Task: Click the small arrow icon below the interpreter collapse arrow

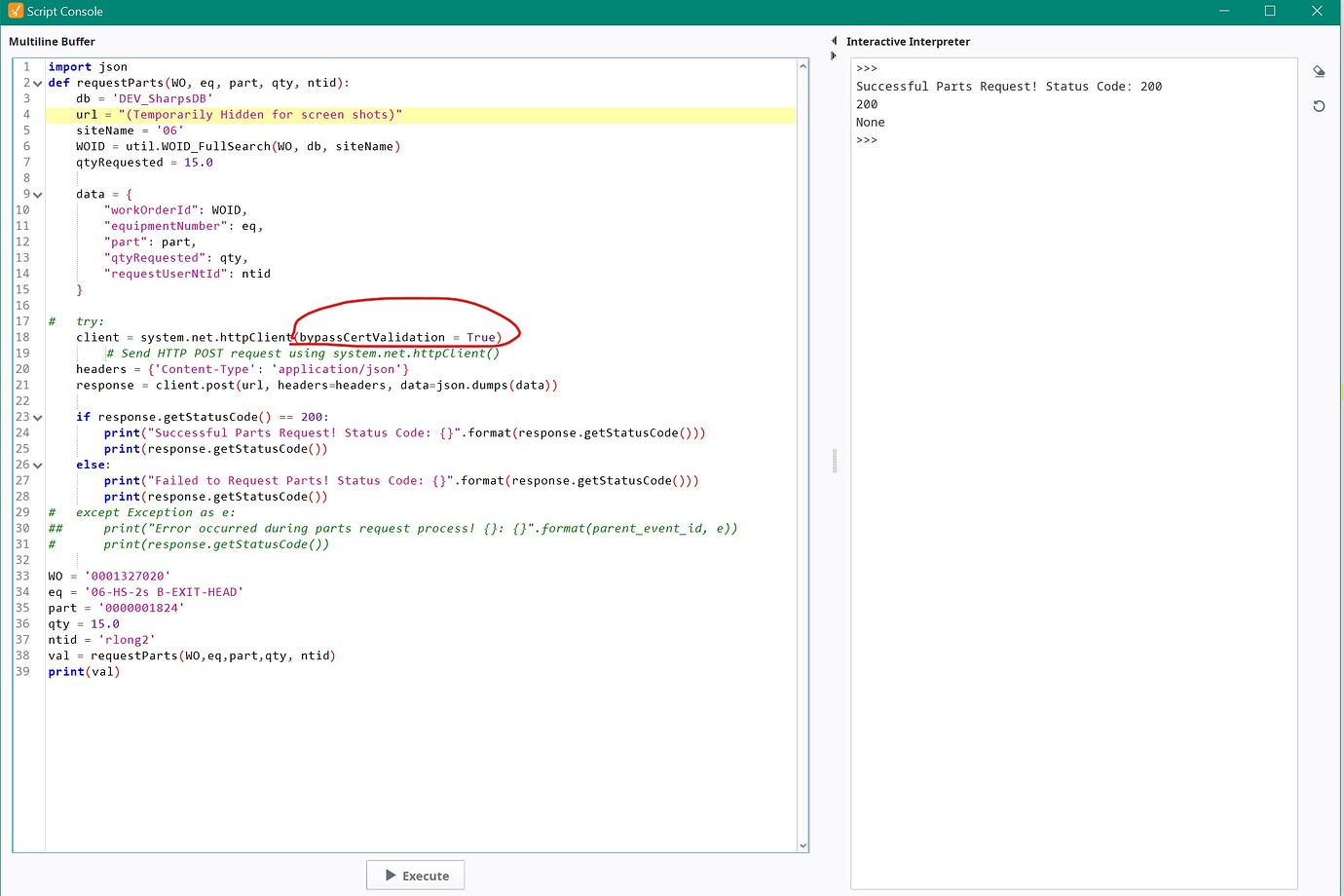Action: pos(834,56)
